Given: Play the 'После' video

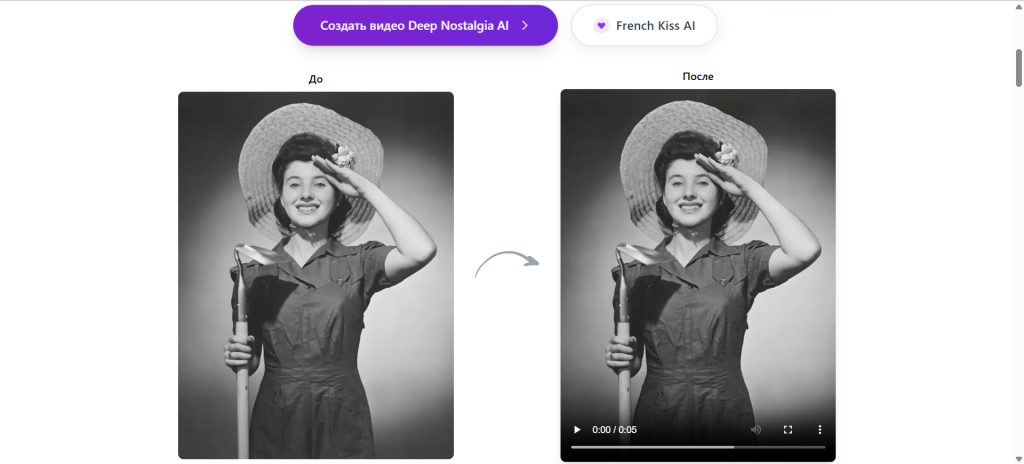Looking at the screenshot, I should click(x=576, y=429).
